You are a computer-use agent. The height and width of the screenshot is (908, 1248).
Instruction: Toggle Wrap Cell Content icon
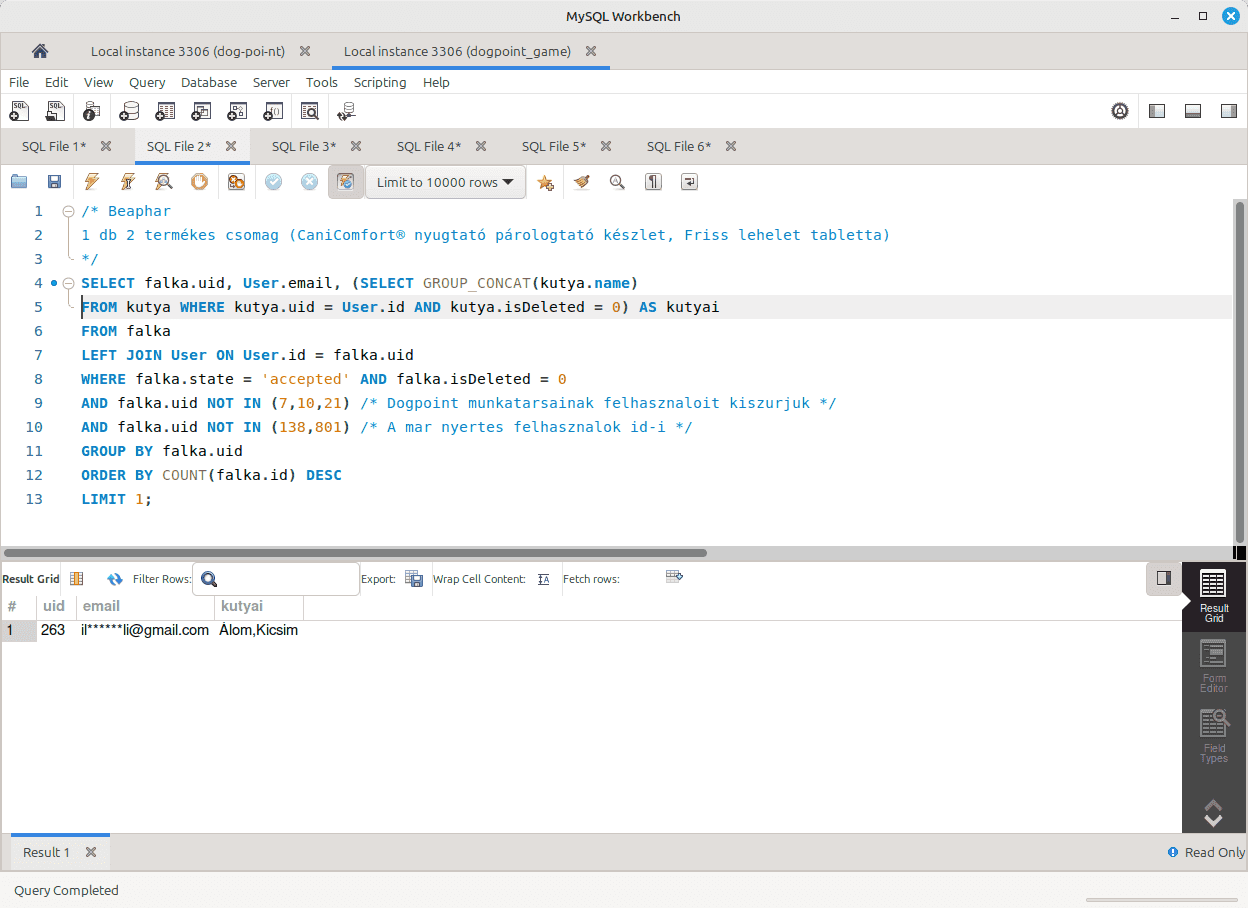click(x=544, y=579)
